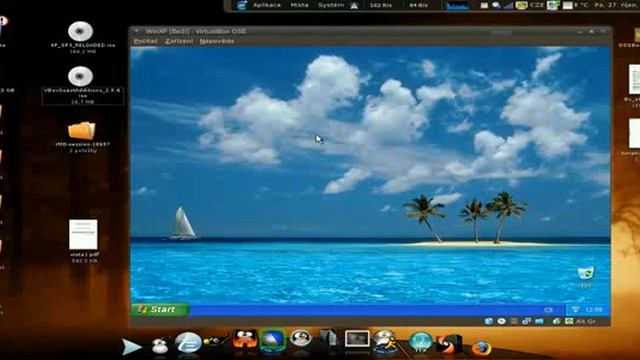This screenshot has width=640, height=360.
Task: Click the Windows XP Start button
Action: [x=160, y=309]
